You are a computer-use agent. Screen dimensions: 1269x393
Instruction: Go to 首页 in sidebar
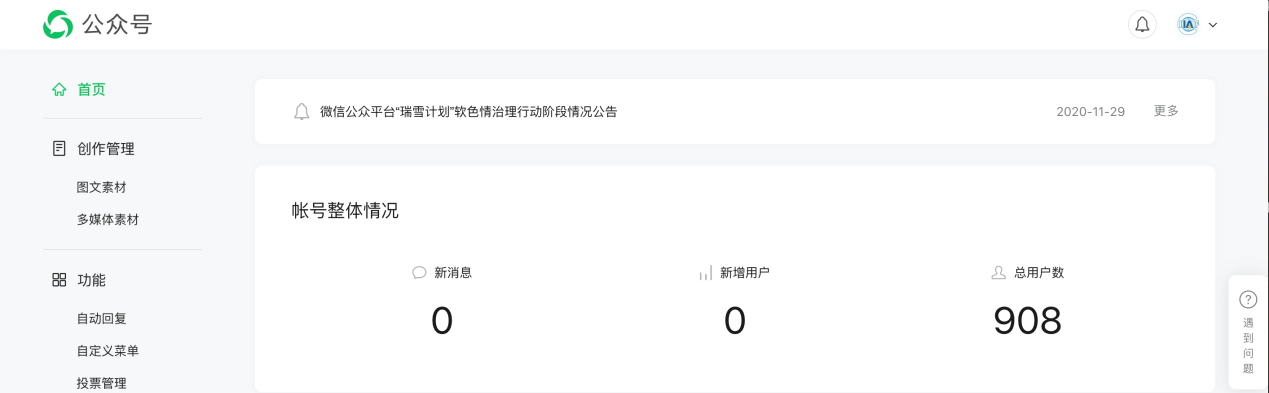pyautogui.click(x=91, y=89)
